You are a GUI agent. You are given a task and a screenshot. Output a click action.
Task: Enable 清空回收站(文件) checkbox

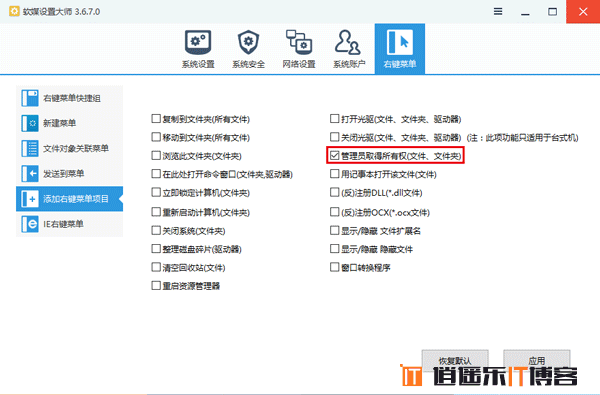pos(156,267)
